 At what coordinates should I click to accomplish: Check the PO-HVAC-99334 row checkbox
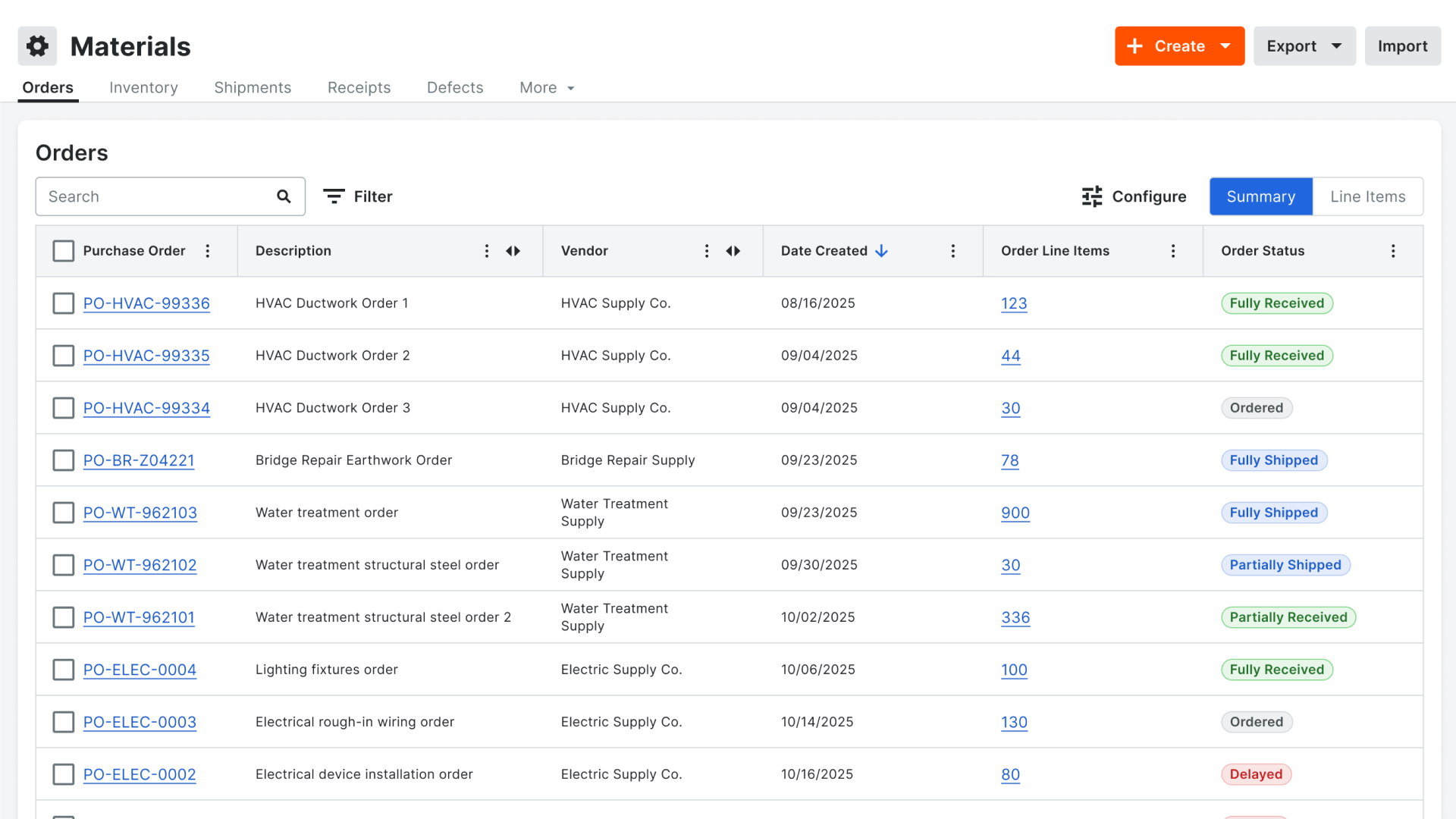point(64,408)
